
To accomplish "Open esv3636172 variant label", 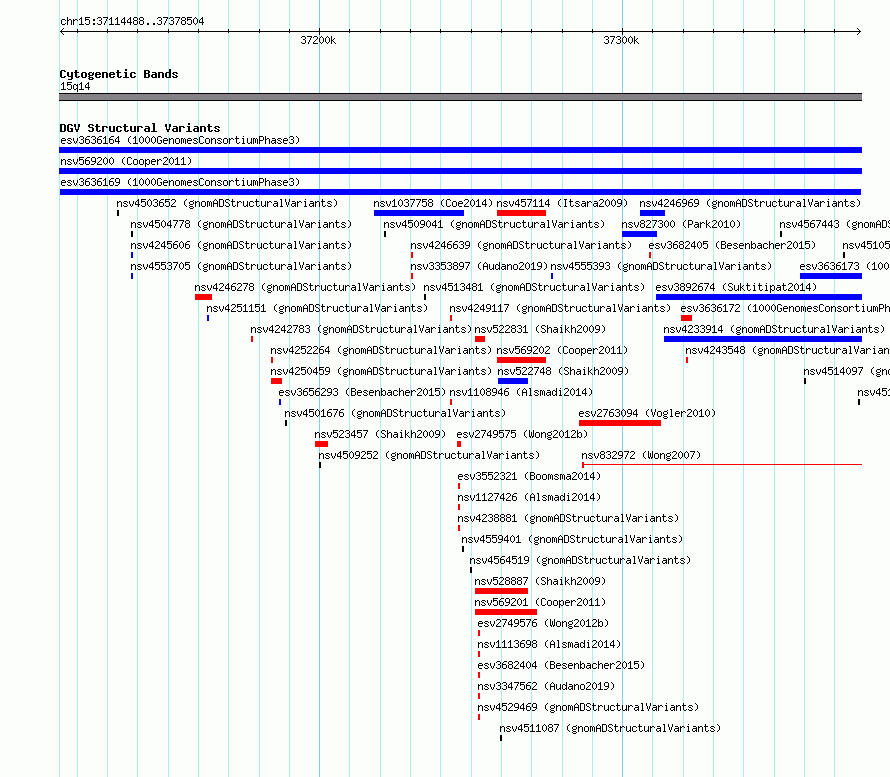I will 785,308.
